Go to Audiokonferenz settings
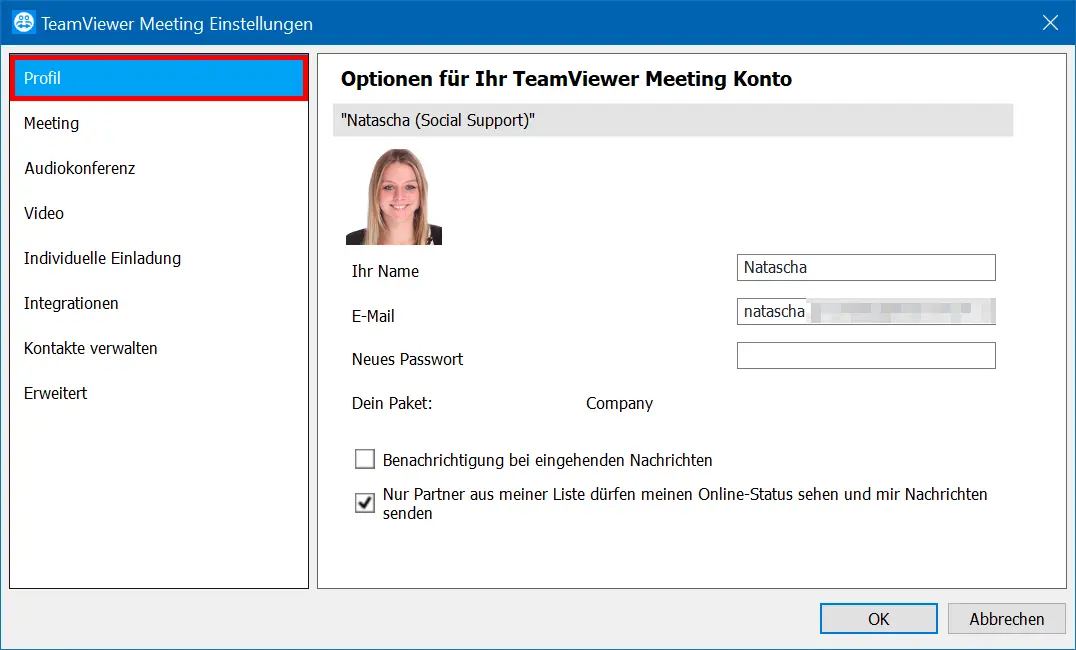 point(159,168)
